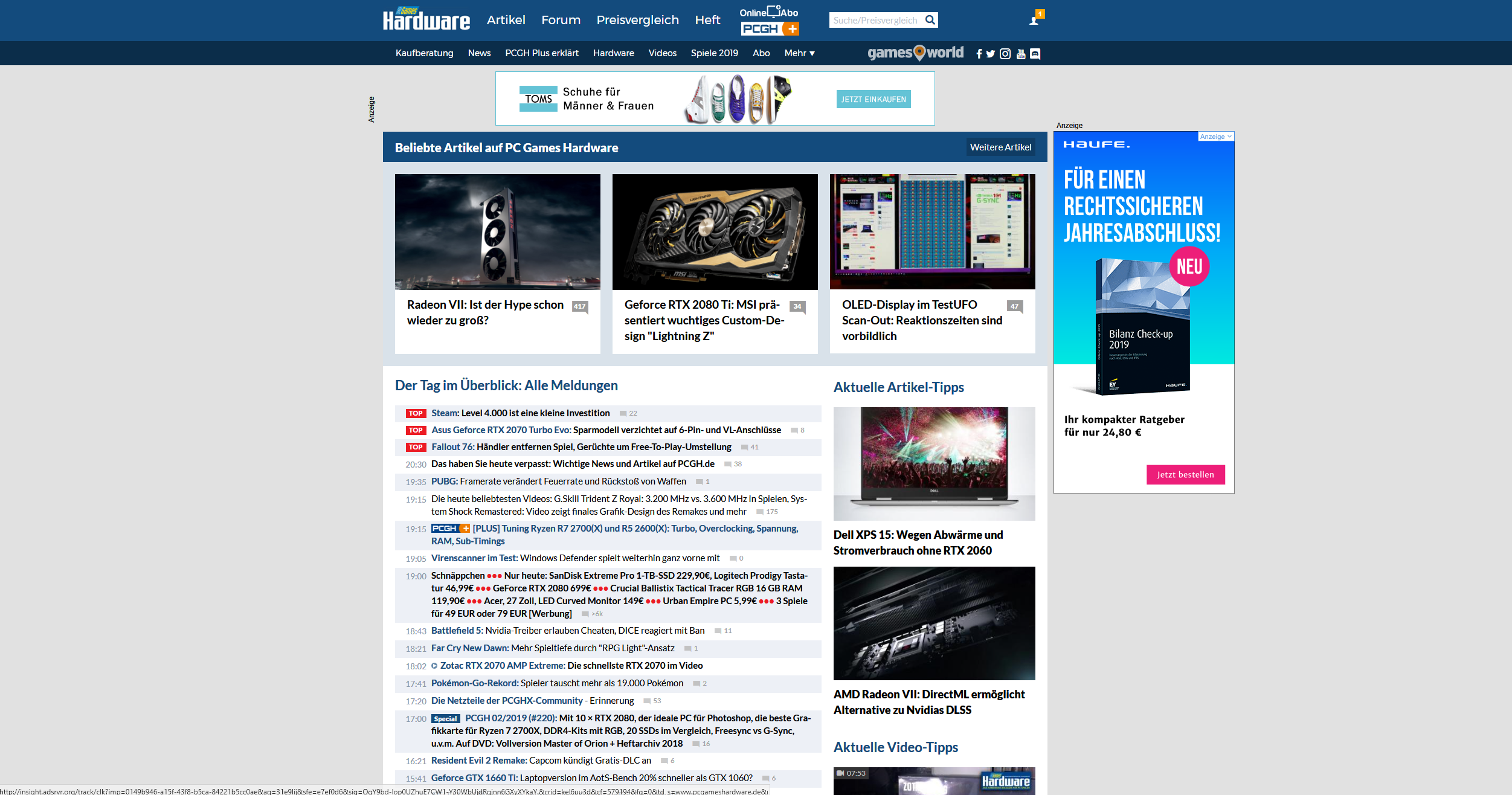Viewport: 1512px width, 795px height.
Task: Open the OLED-Display TestUFO article image
Action: [x=933, y=232]
